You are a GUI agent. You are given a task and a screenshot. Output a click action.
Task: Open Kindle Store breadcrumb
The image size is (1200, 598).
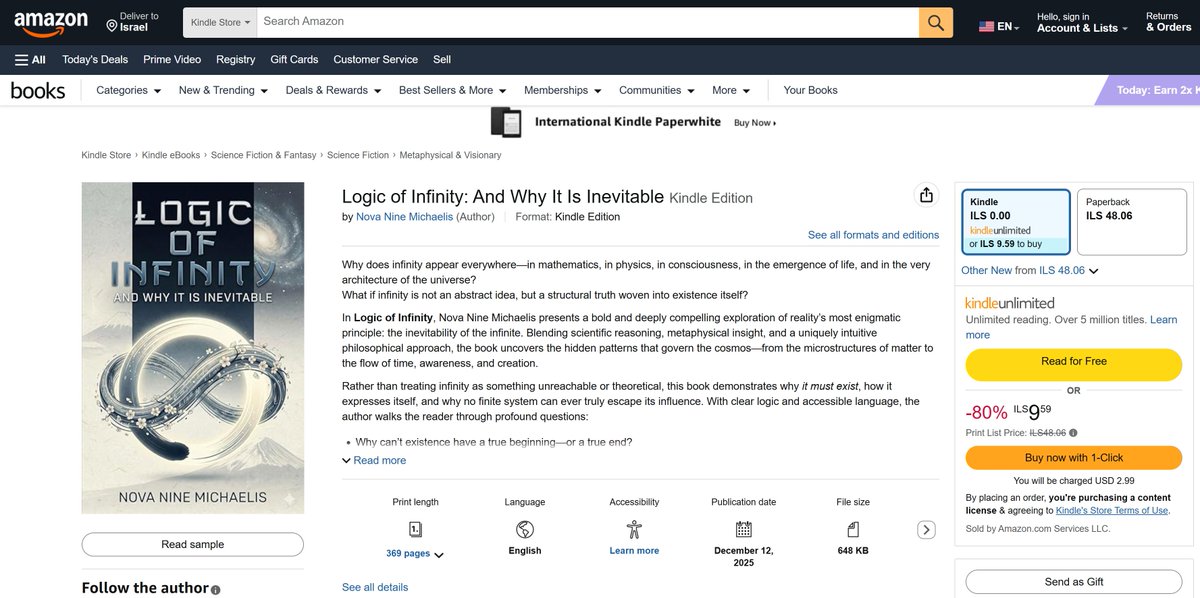[x=106, y=155]
